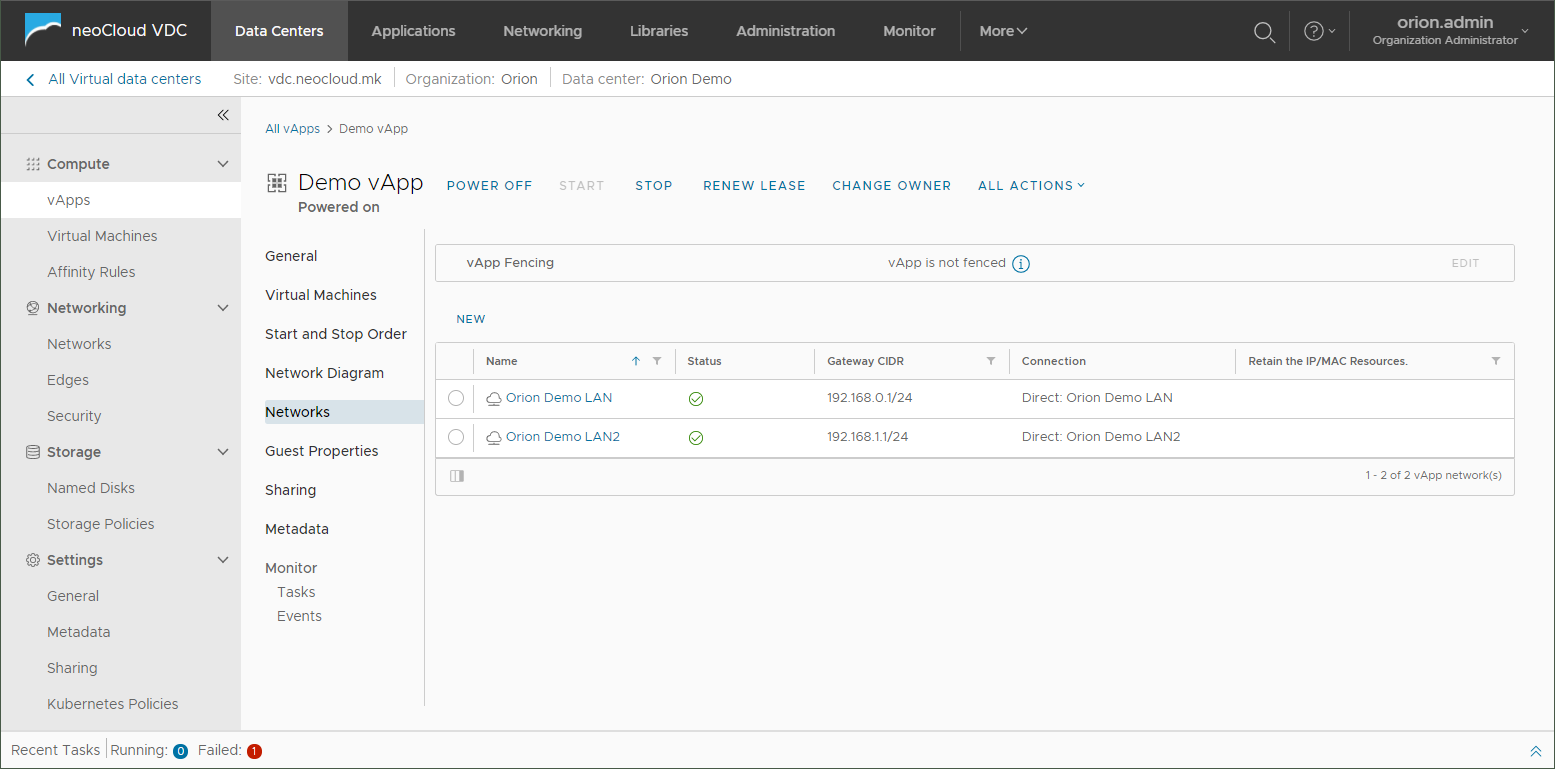Open the search magnifier icon
The width and height of the screenshot is (1555, 769).
[1264, 32]
